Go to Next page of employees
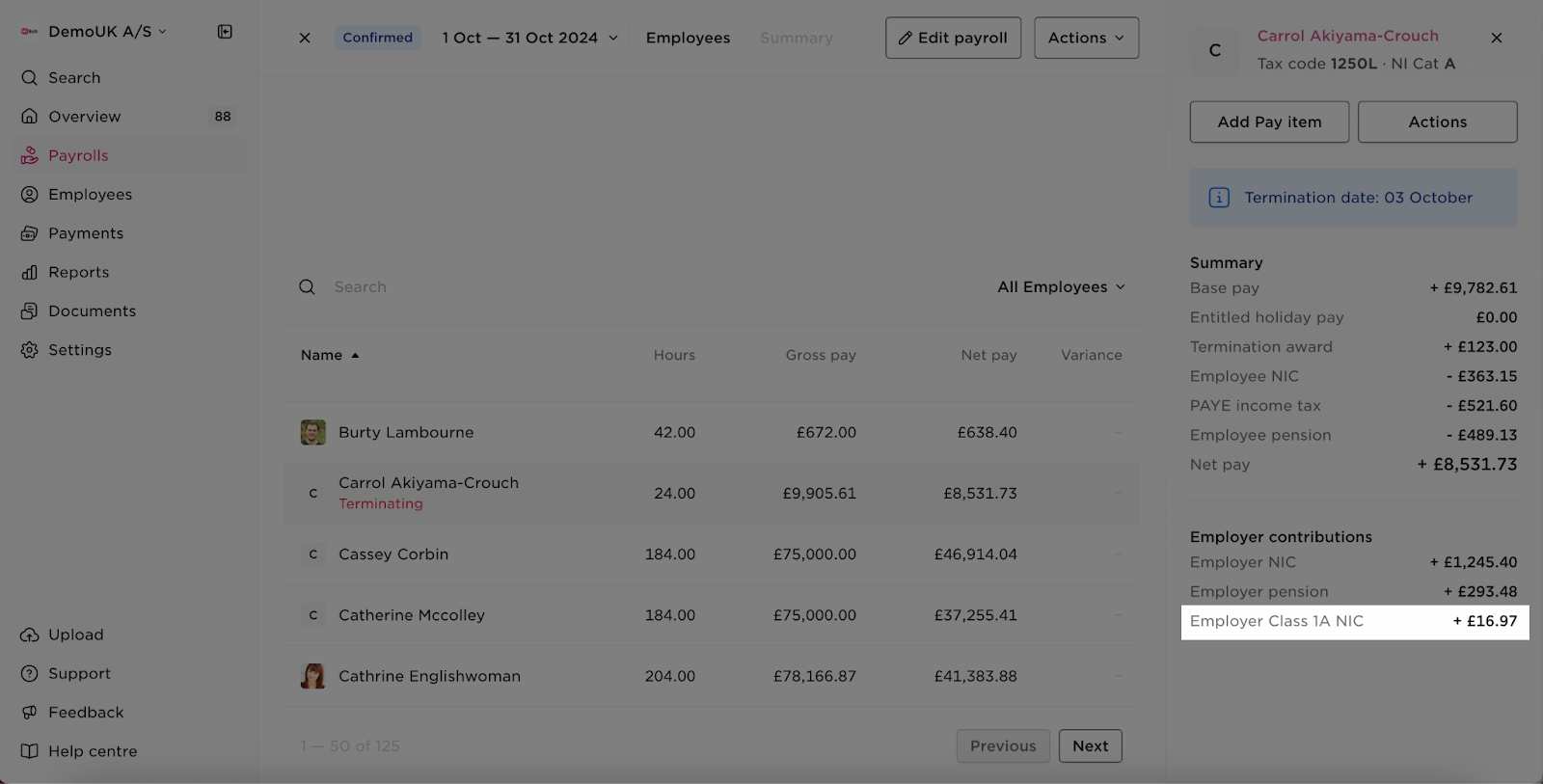 point(1090,746)
